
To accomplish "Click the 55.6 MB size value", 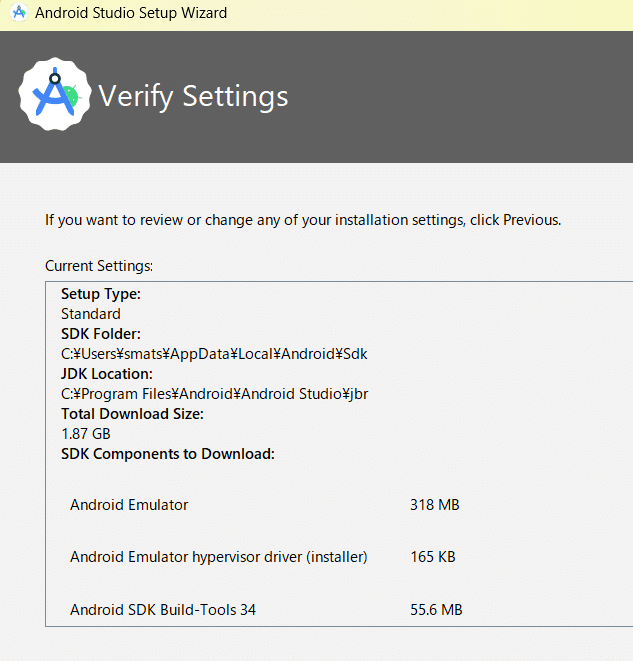I will coord(436,610).
